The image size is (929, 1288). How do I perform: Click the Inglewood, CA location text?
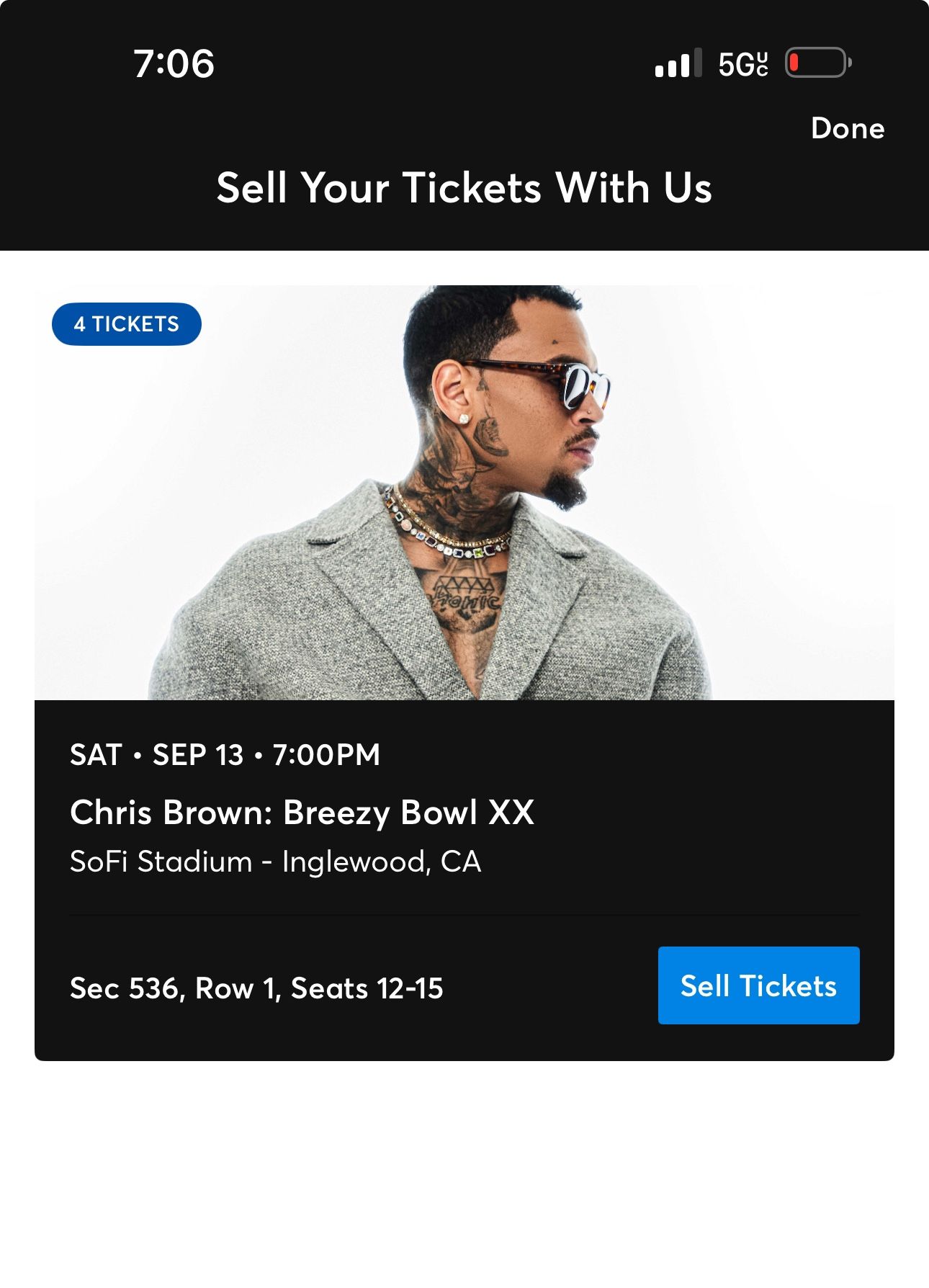point(381,862)
